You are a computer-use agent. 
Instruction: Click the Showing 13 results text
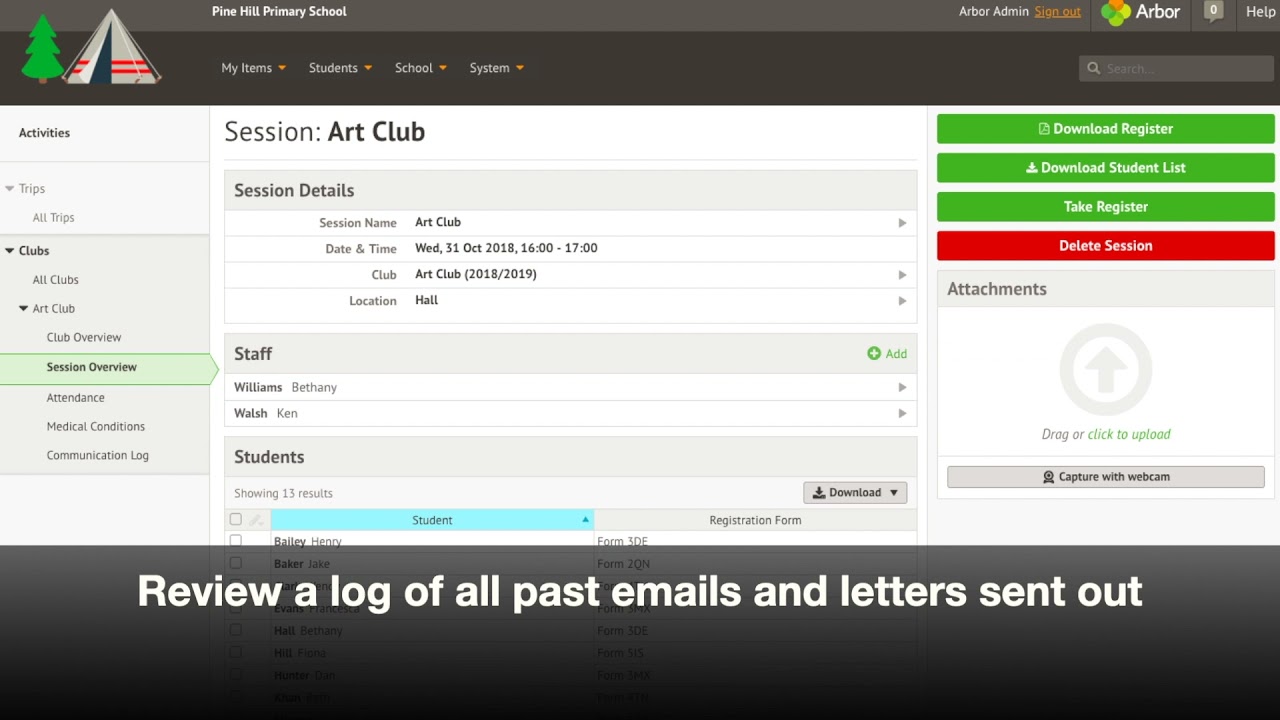[283, 493]
